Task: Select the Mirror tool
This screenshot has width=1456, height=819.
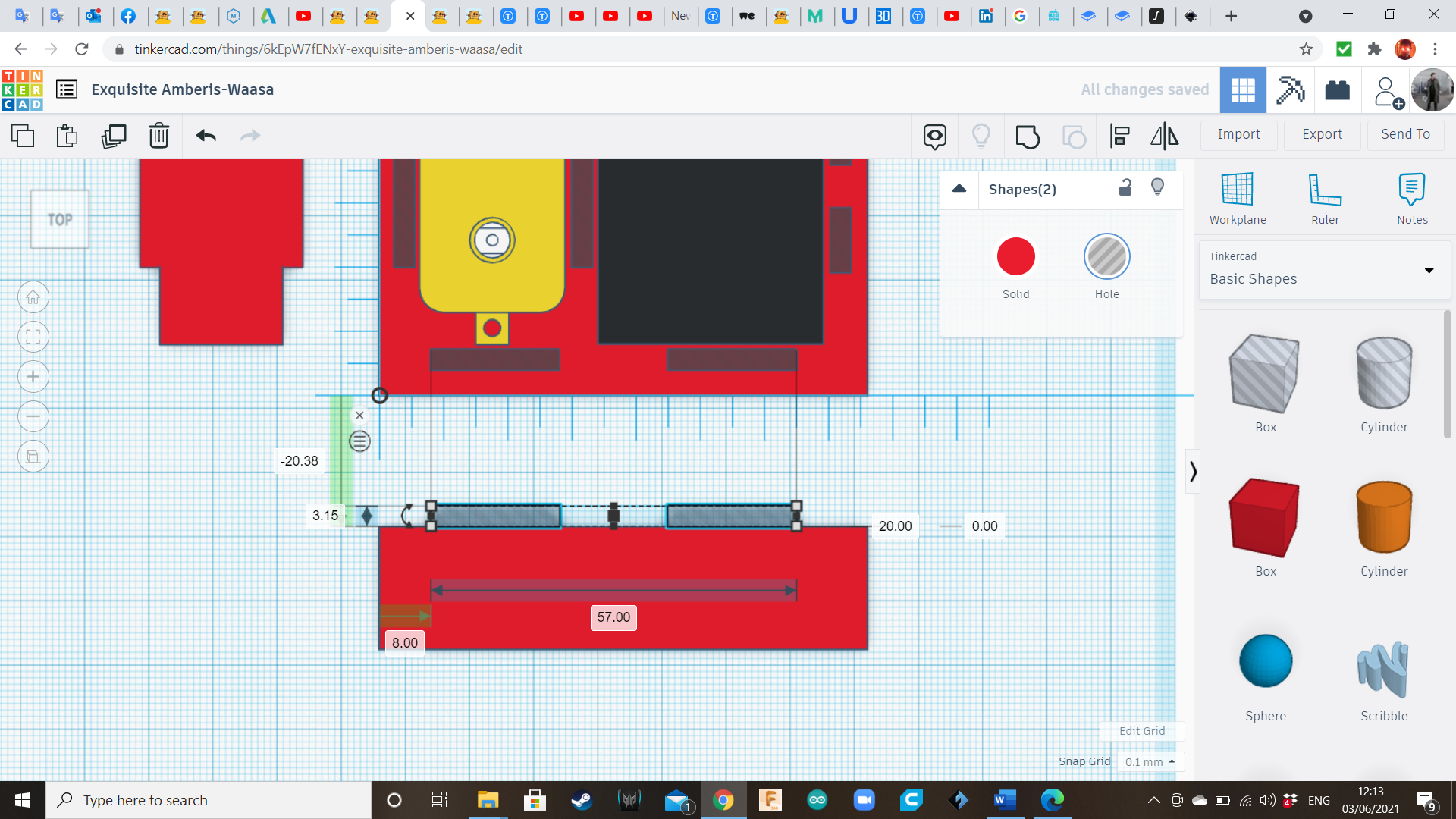Action: coord(1164,136)
